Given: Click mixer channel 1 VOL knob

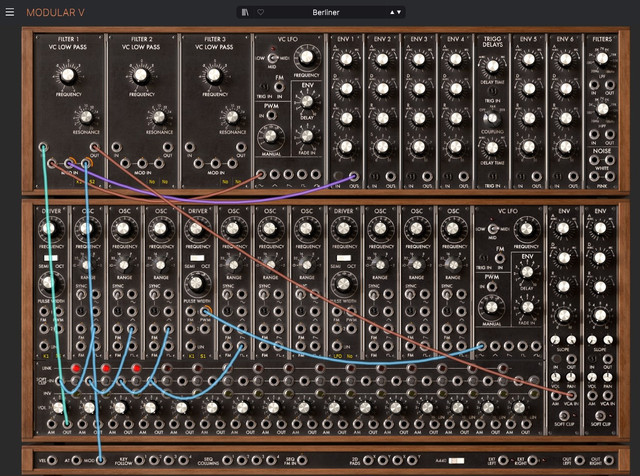Looking at the screenshot, I should pyautogui.click(x=58, y=407).
